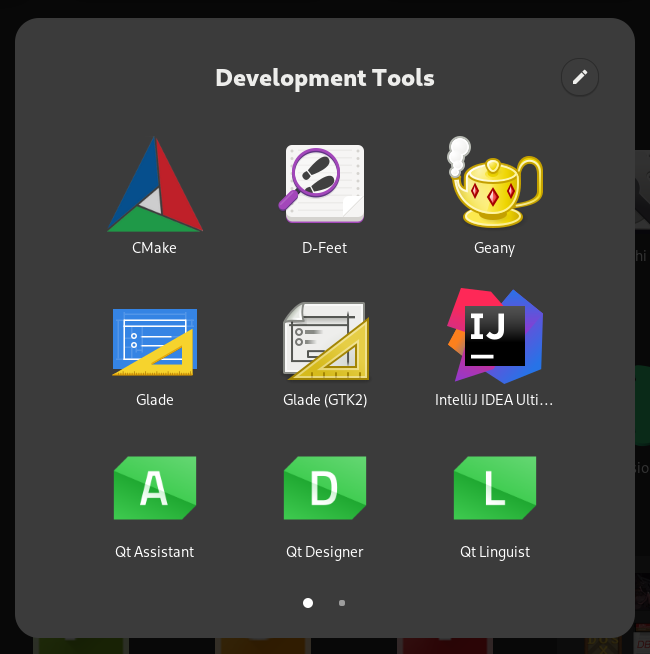This screenshot has width=650, height=654.
Task: Select the first page indicator dot
Action: (308, 603)
